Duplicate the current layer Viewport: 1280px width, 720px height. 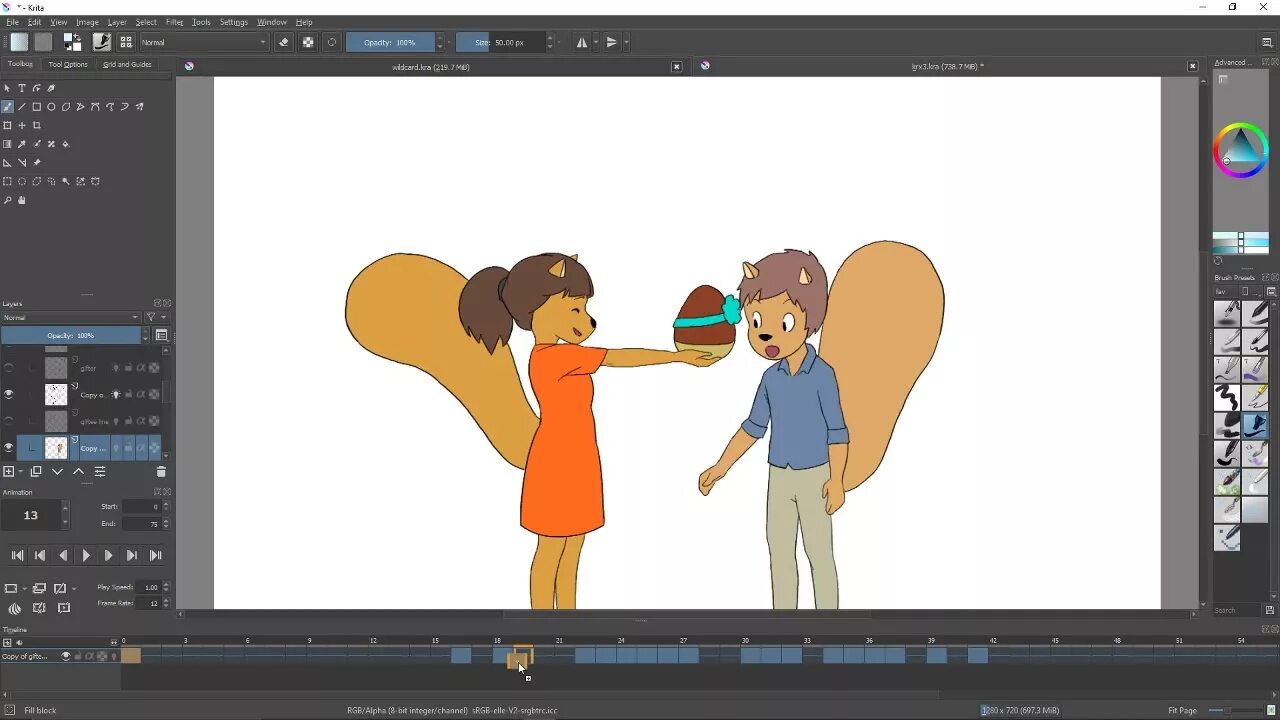pyautogui.click(x=36, y=472)
